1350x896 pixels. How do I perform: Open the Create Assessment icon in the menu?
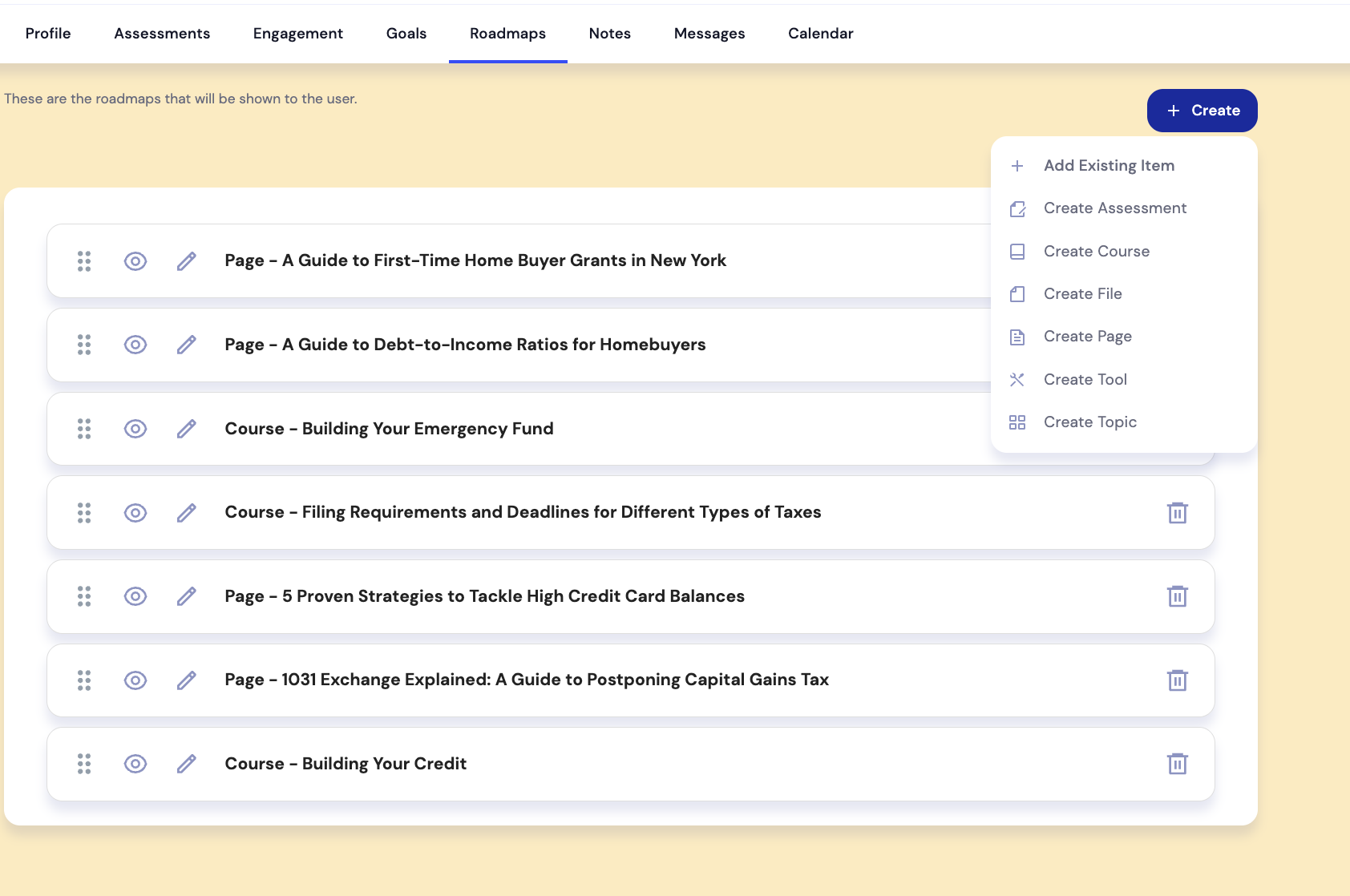pos(1018,208)
